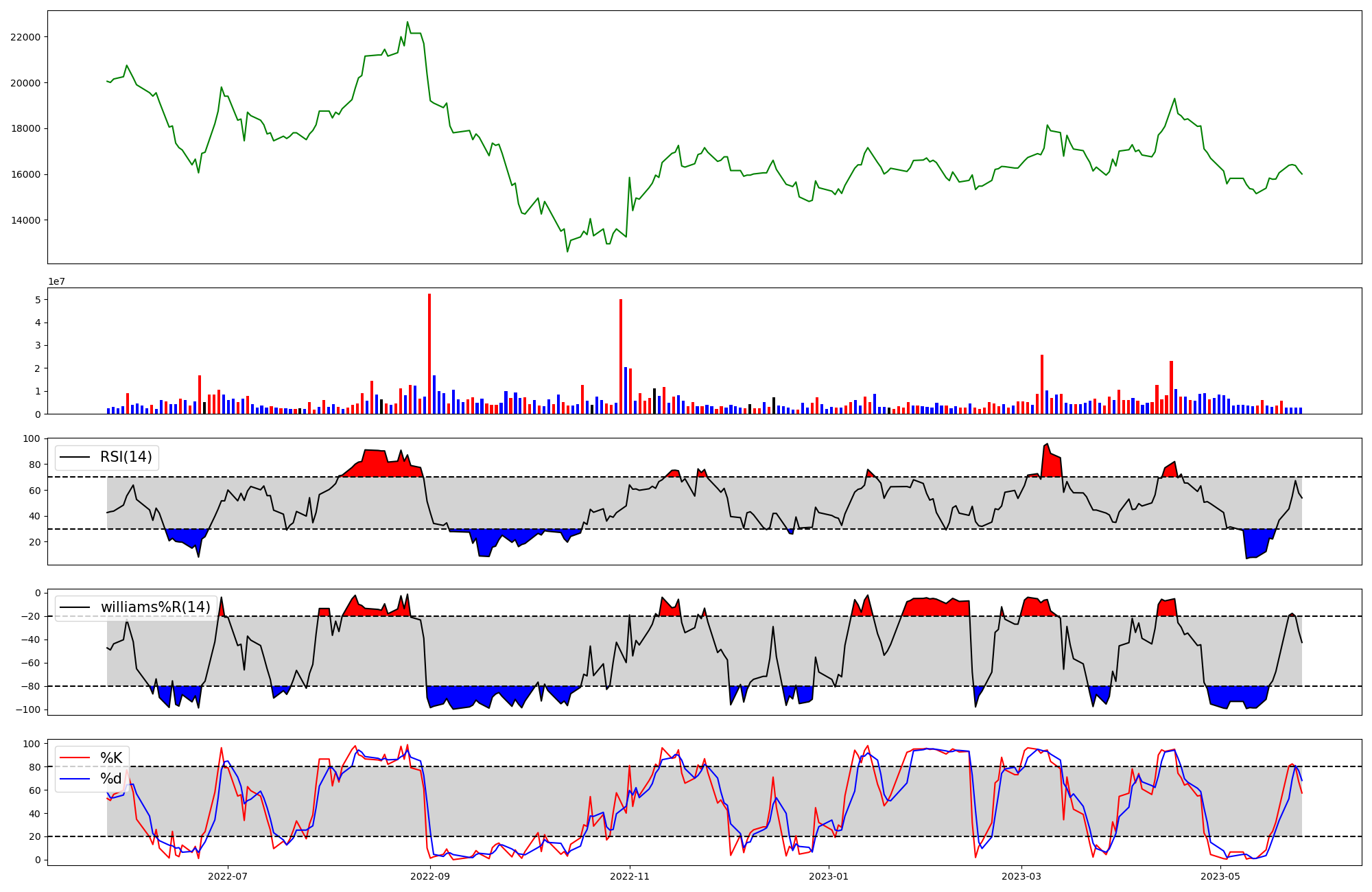This screenshot has width=1372, height=892.
Task: Click the 1e7 volume scale label
Action: point(56,281)
